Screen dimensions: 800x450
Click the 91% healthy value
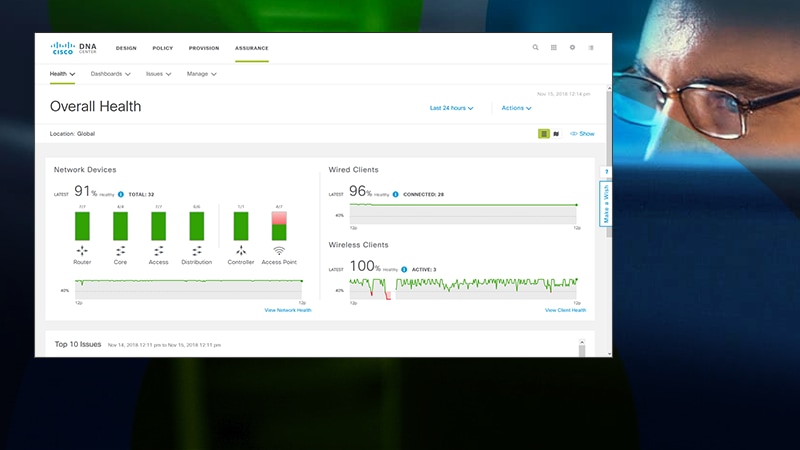[86, 191]
